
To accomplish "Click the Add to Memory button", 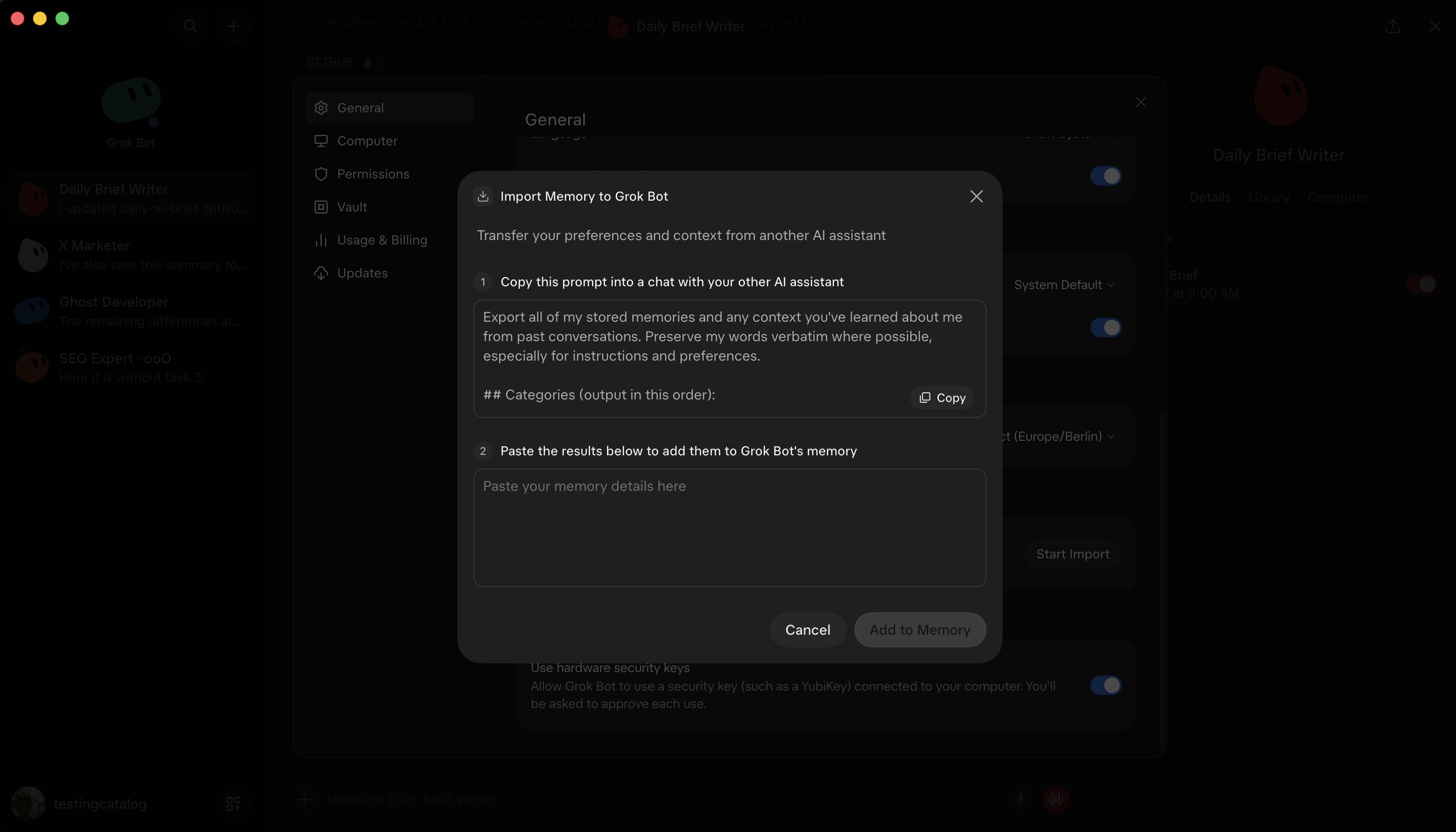I will point(919,630).
